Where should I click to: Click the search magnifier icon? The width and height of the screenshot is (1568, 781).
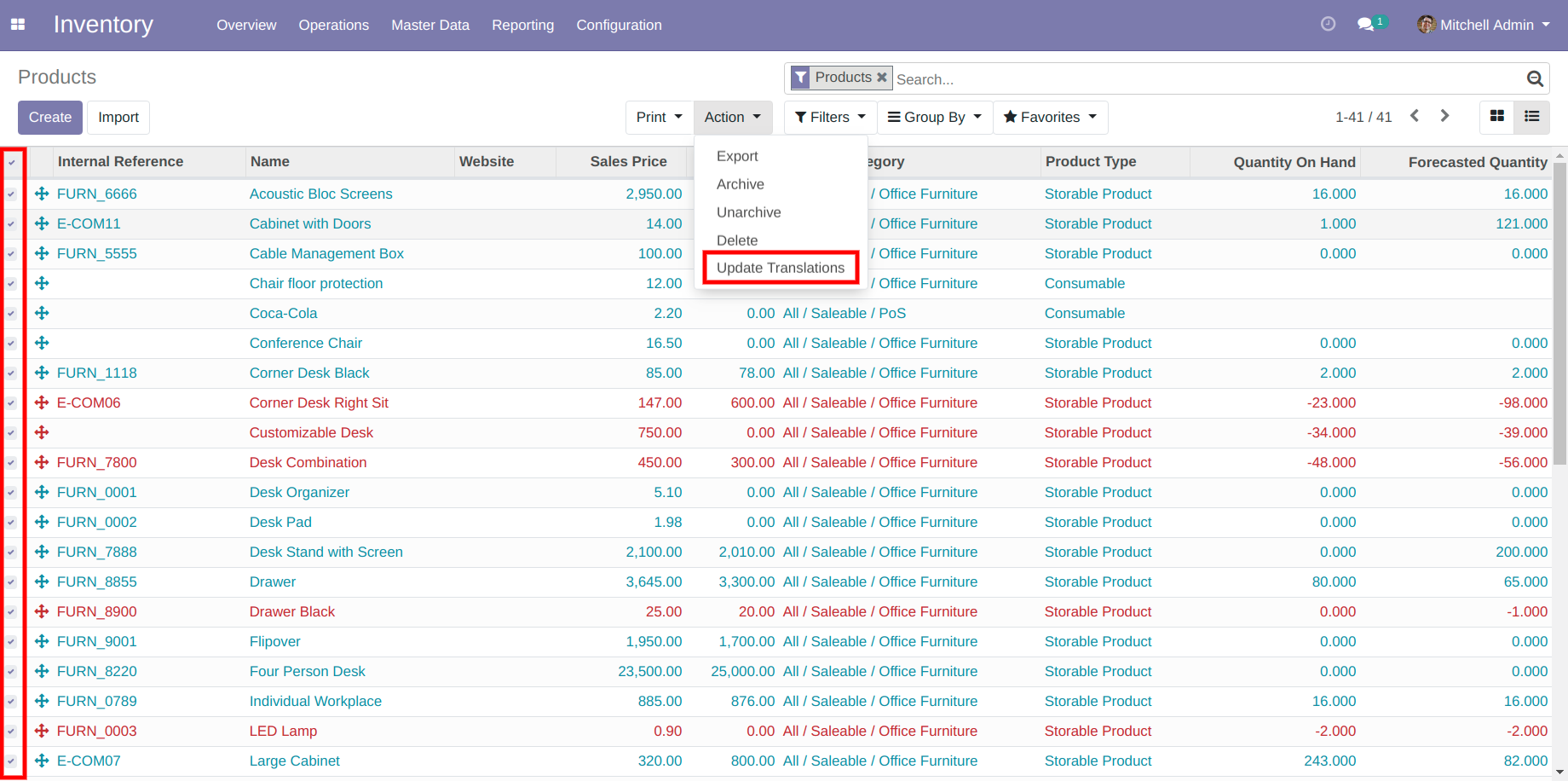pos(1535,79)
